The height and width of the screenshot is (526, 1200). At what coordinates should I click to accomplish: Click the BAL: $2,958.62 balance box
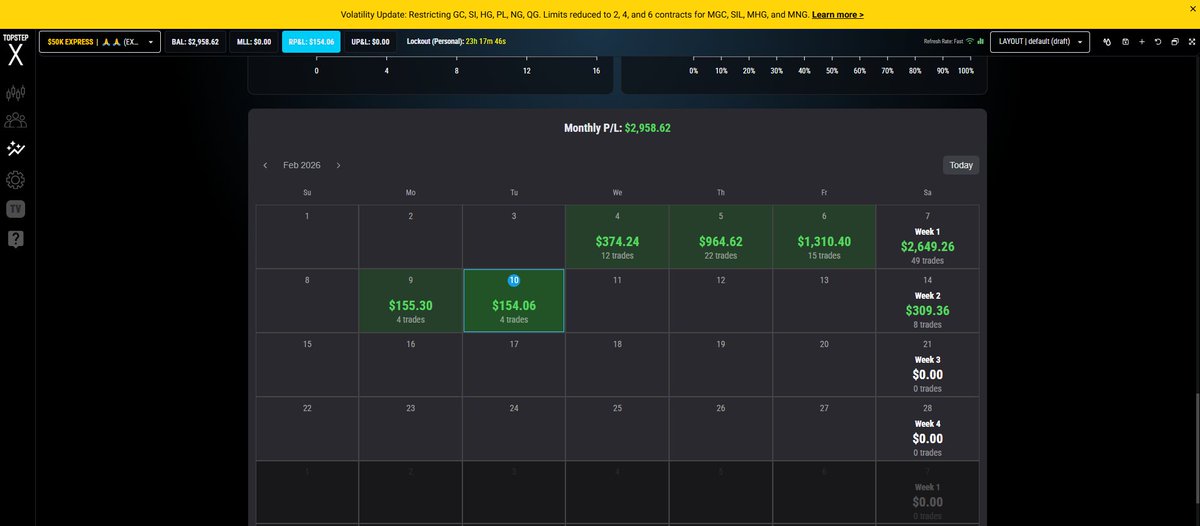pos(195,42)
